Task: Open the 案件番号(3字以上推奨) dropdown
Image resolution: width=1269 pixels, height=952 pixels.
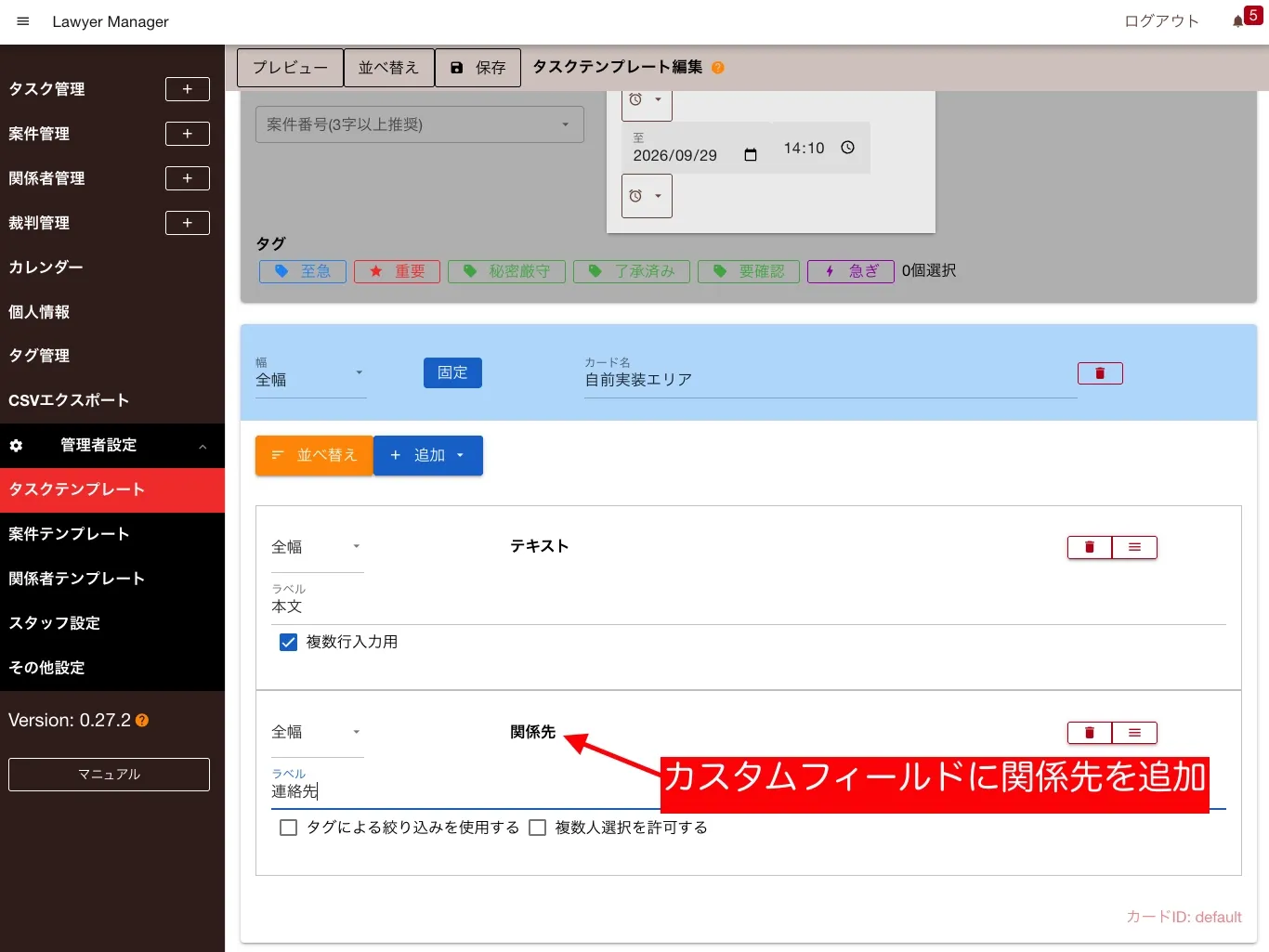Action: pyautogui.click(x=420, y=124)
